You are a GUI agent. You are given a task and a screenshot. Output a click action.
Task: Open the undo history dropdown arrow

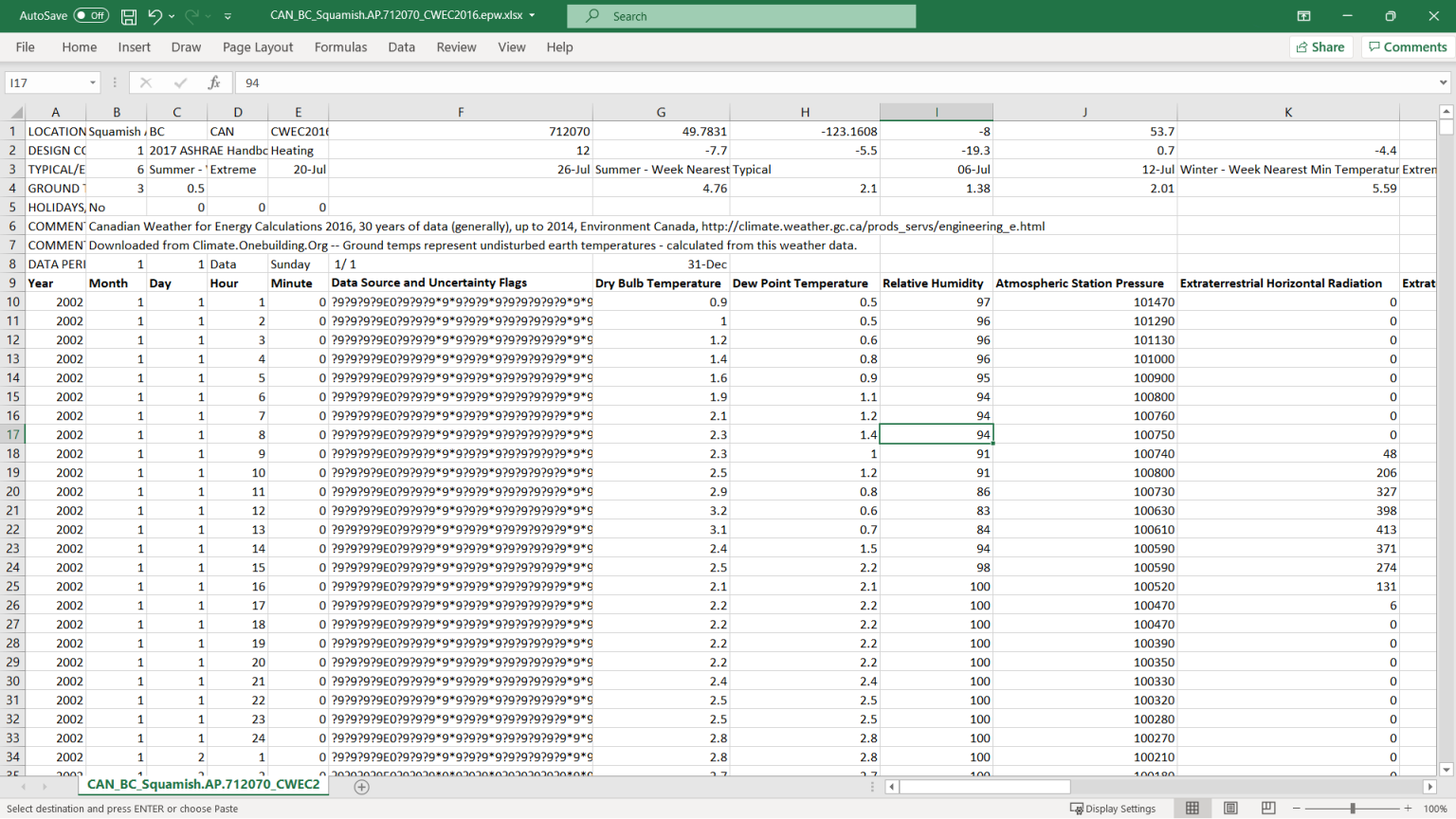pos(172,16)
